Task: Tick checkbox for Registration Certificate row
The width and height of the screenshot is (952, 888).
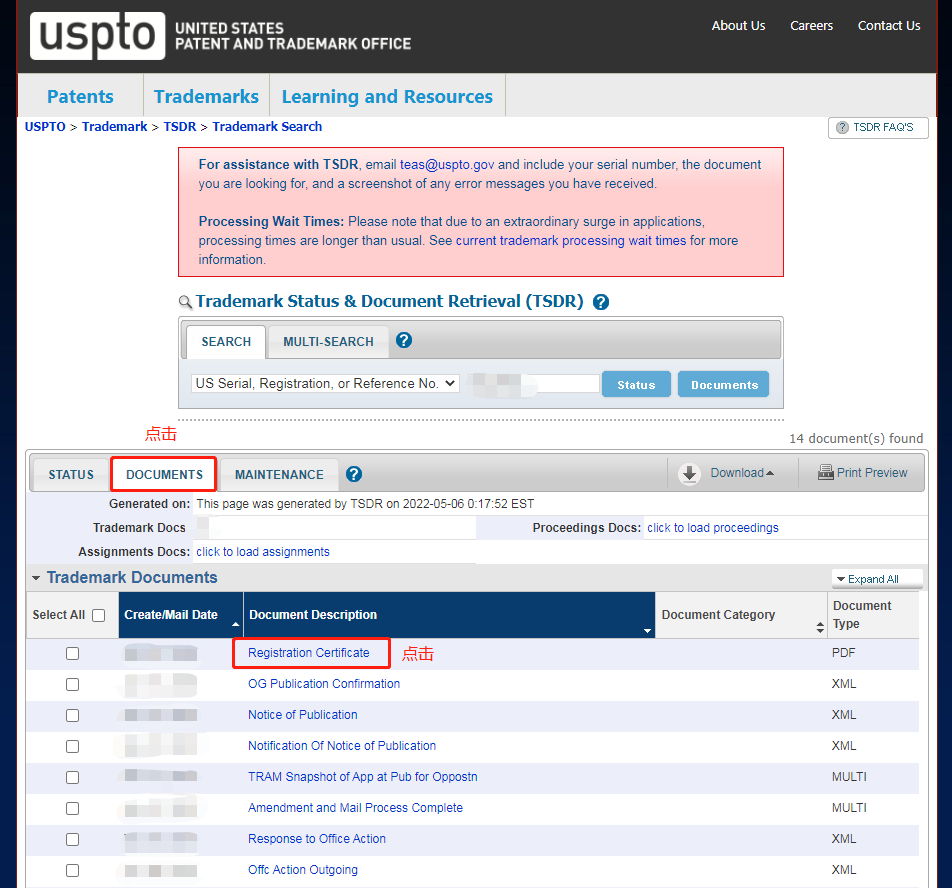Action: coord(72,653)
